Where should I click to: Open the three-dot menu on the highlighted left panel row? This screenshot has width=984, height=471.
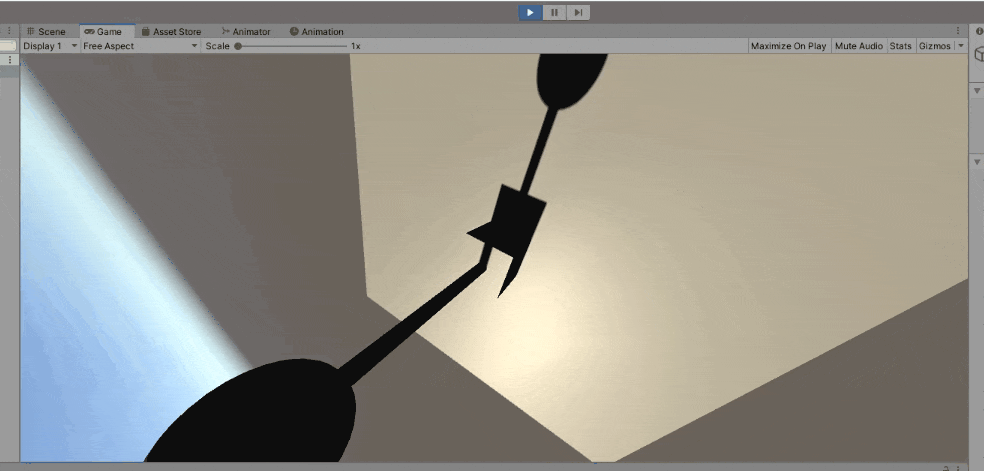[9, 60]
